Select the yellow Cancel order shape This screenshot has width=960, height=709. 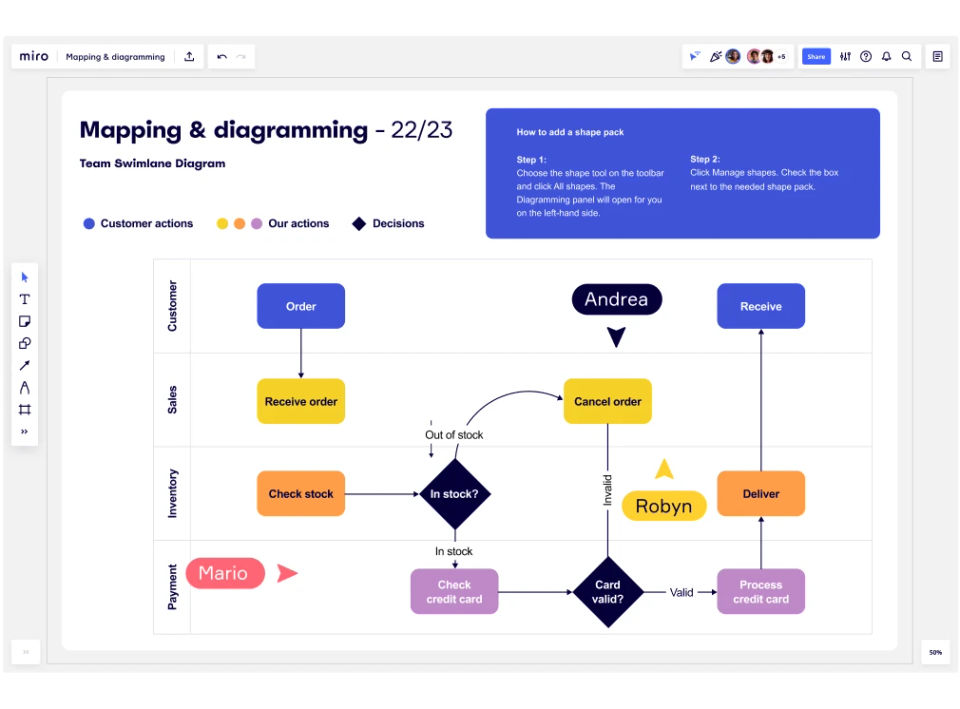coord(607,402)
